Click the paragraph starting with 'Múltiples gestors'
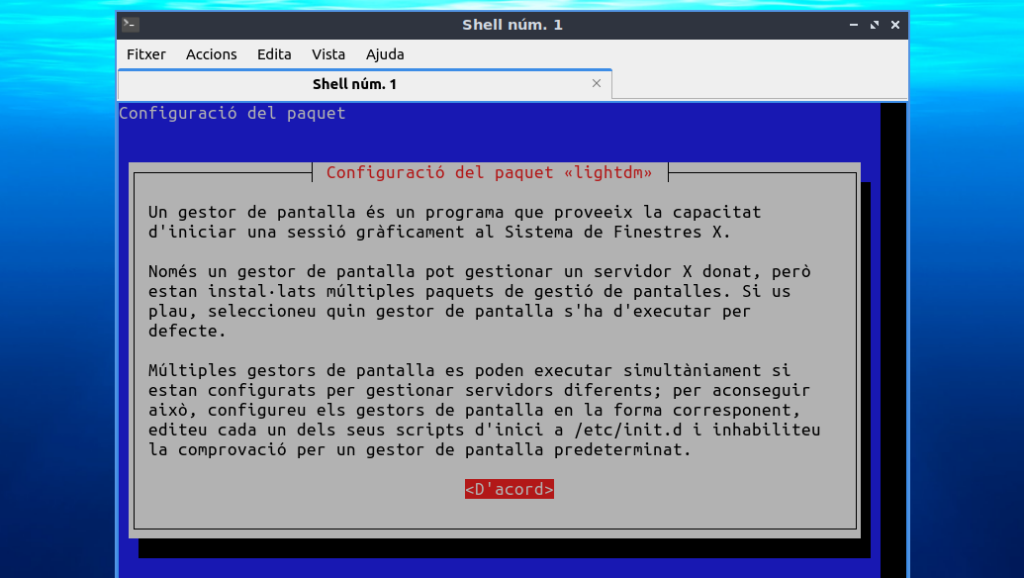This screenshot has height=578, width=1024. (480, 410)
